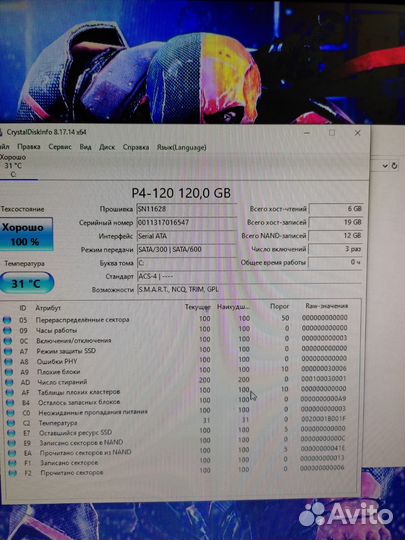Click status icon for Число стираний row
The height and width of the screenshot is (540, 405).
9,383
